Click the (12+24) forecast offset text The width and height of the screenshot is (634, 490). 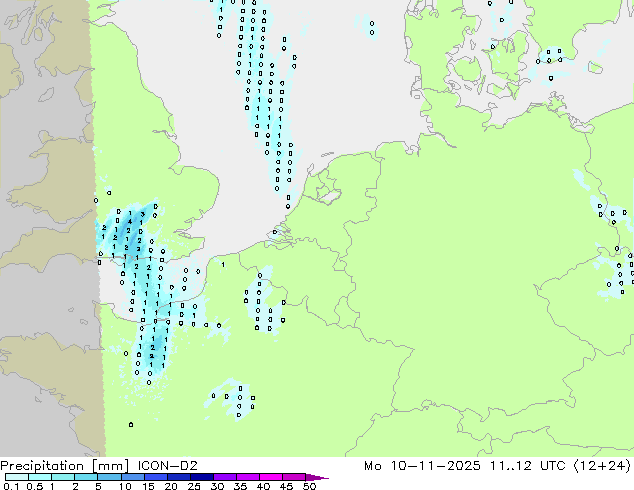coord(602,466)
